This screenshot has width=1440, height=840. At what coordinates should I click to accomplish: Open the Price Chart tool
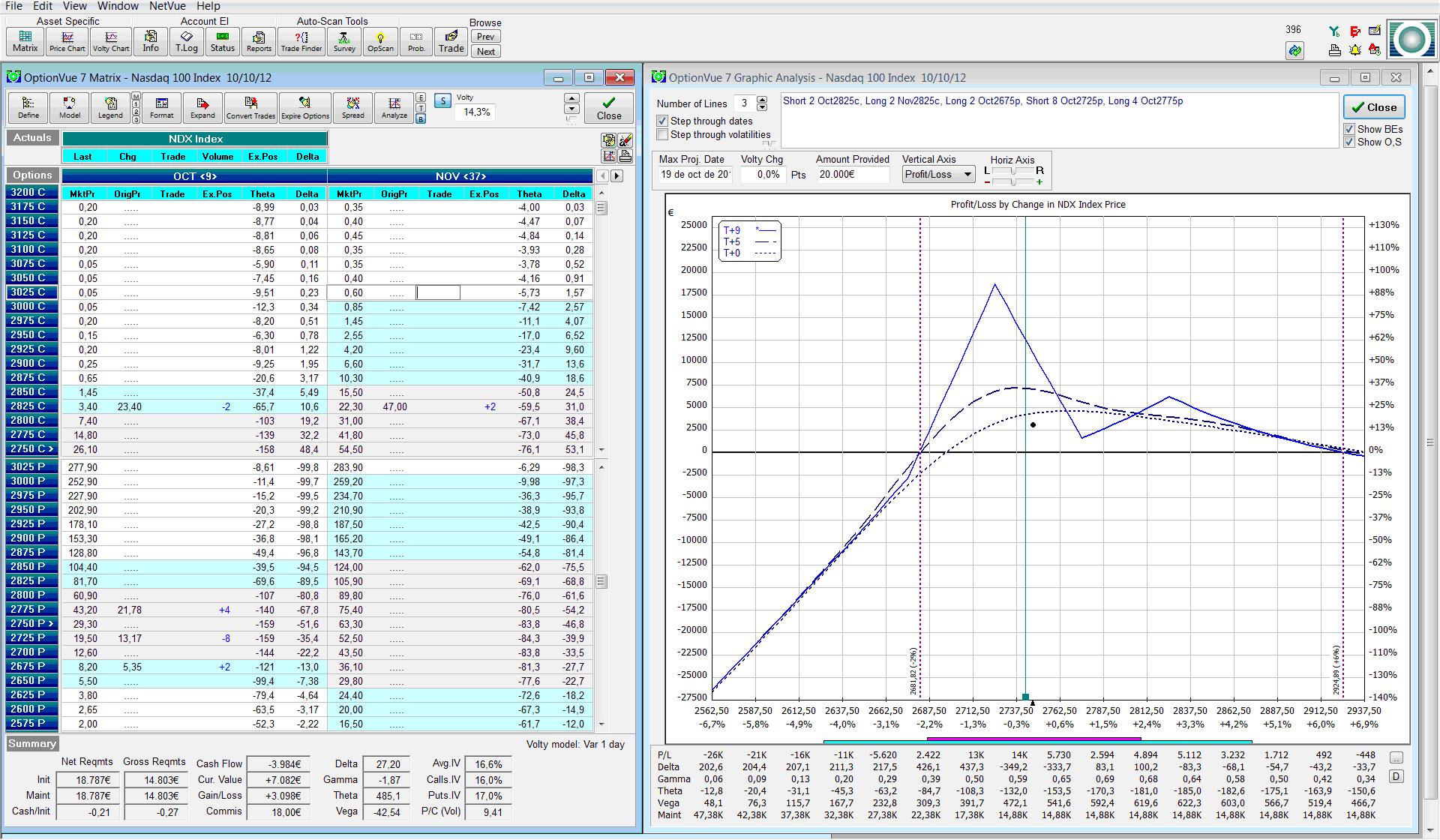click(x=67, y=41)
